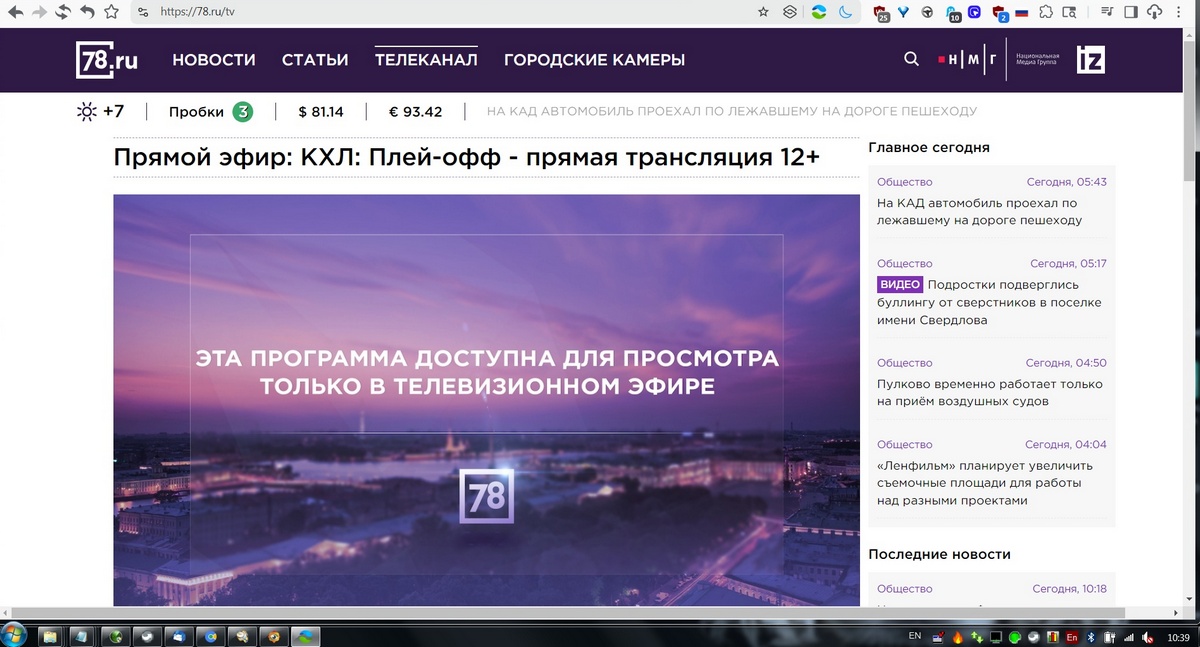Open the Windows Start button

[x=15, y=635]
